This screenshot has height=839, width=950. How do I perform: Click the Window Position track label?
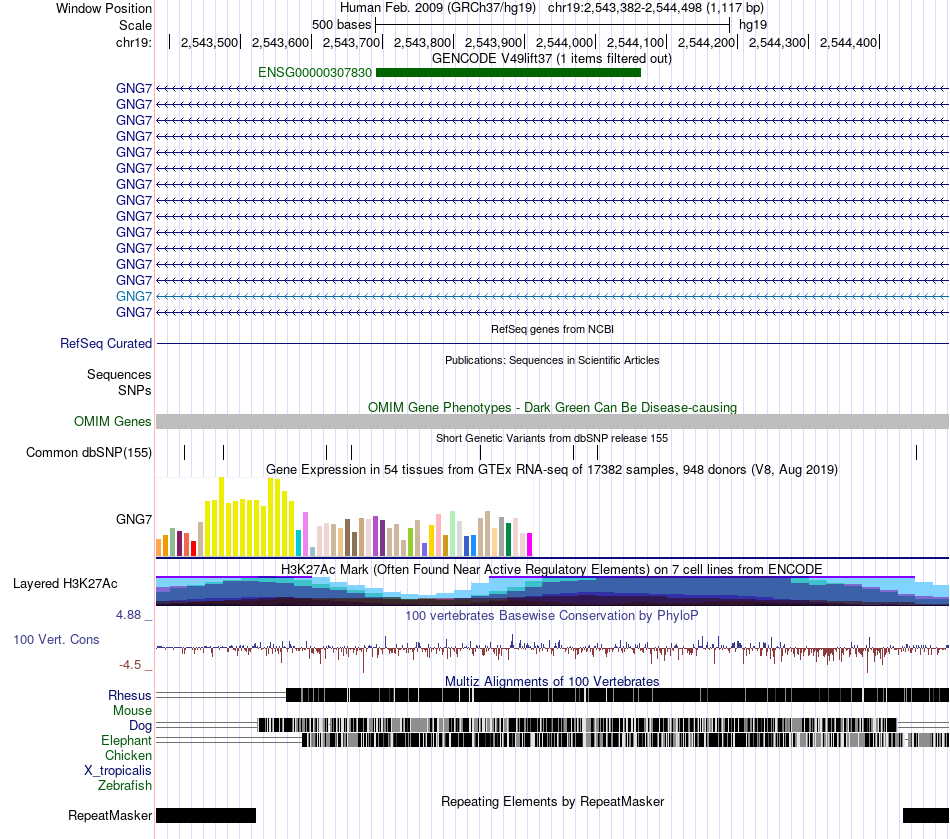[104, 8]
